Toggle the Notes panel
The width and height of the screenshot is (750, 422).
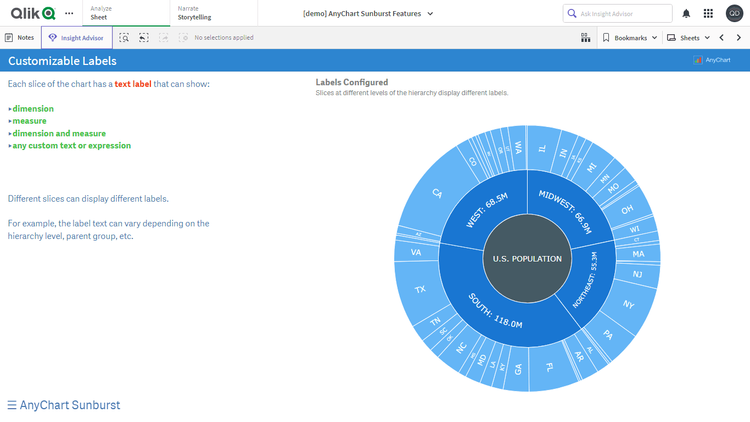(20, 37)
